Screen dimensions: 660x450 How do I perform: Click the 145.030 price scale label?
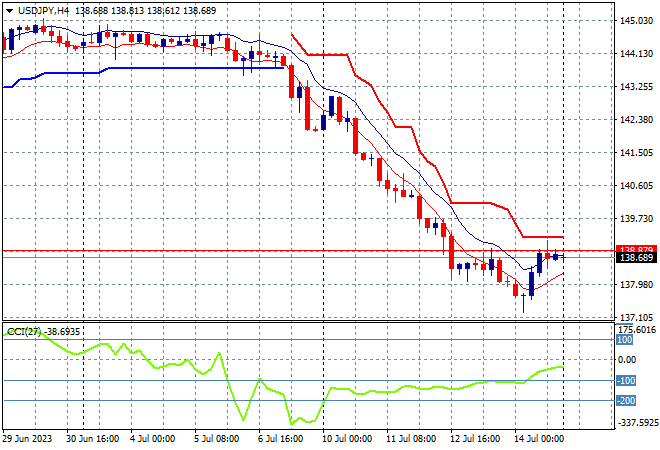click(x=636, y=21)
